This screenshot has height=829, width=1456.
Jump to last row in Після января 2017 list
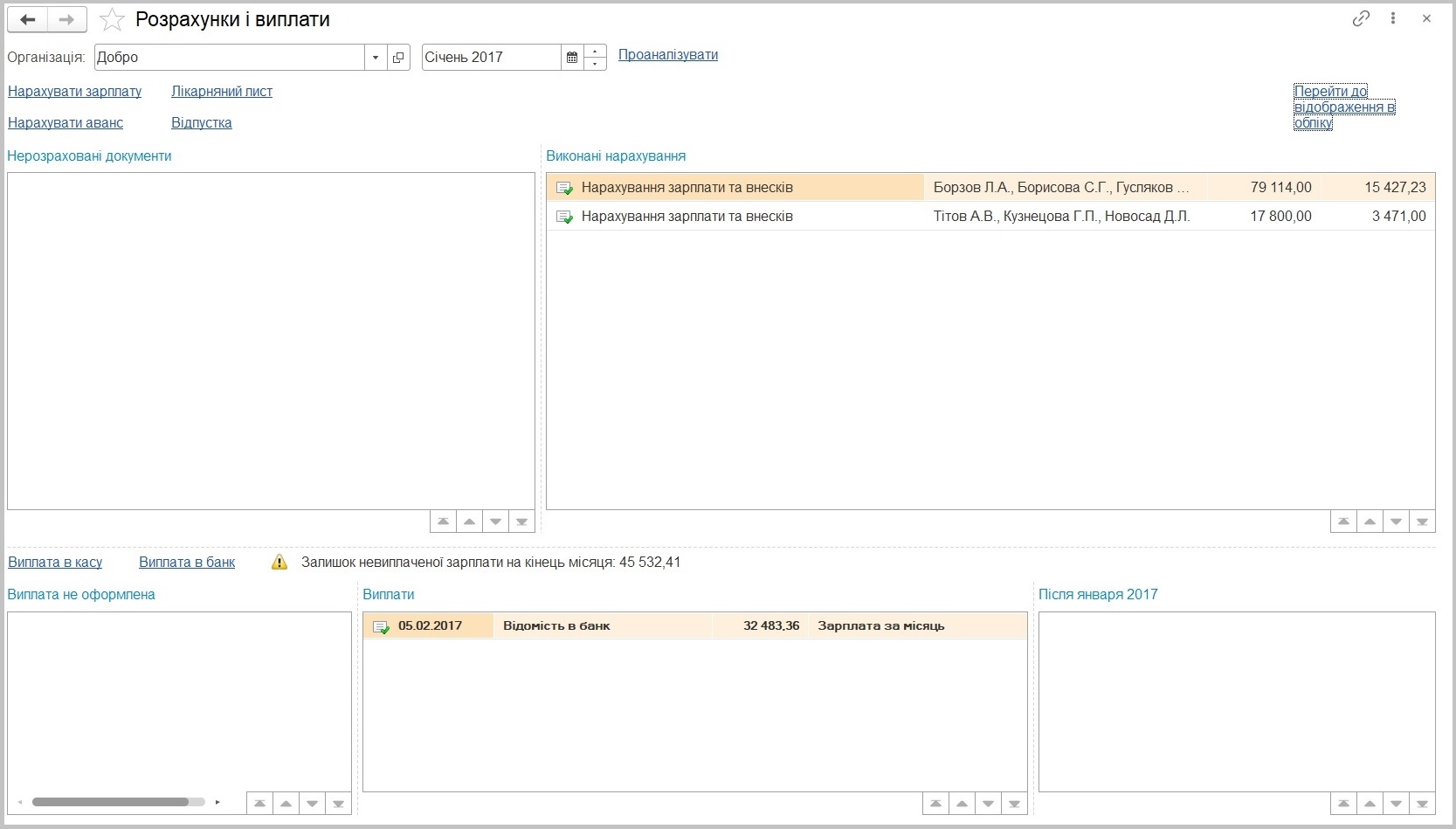(1422, 804)
